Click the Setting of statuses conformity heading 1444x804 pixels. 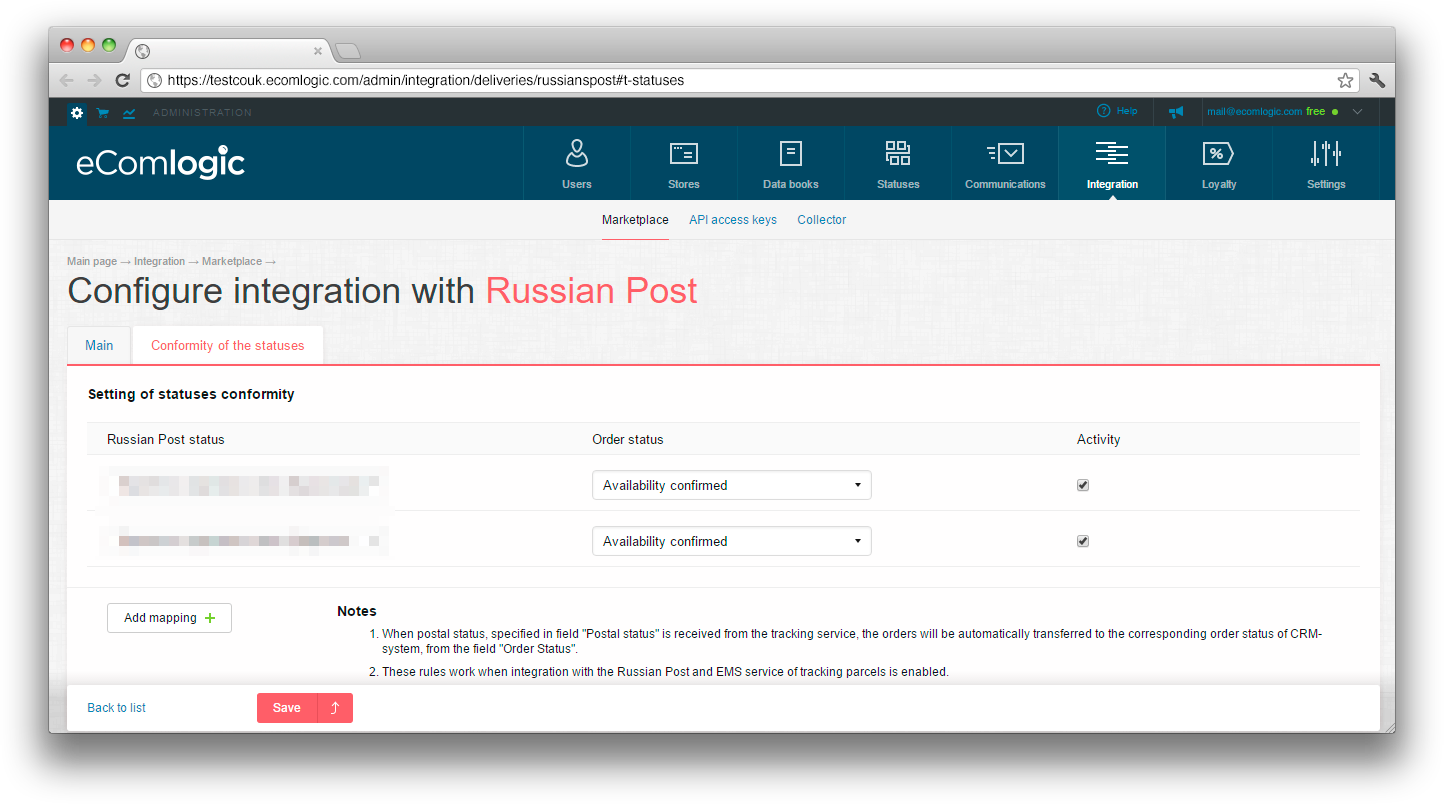click(x=191, y=394)
